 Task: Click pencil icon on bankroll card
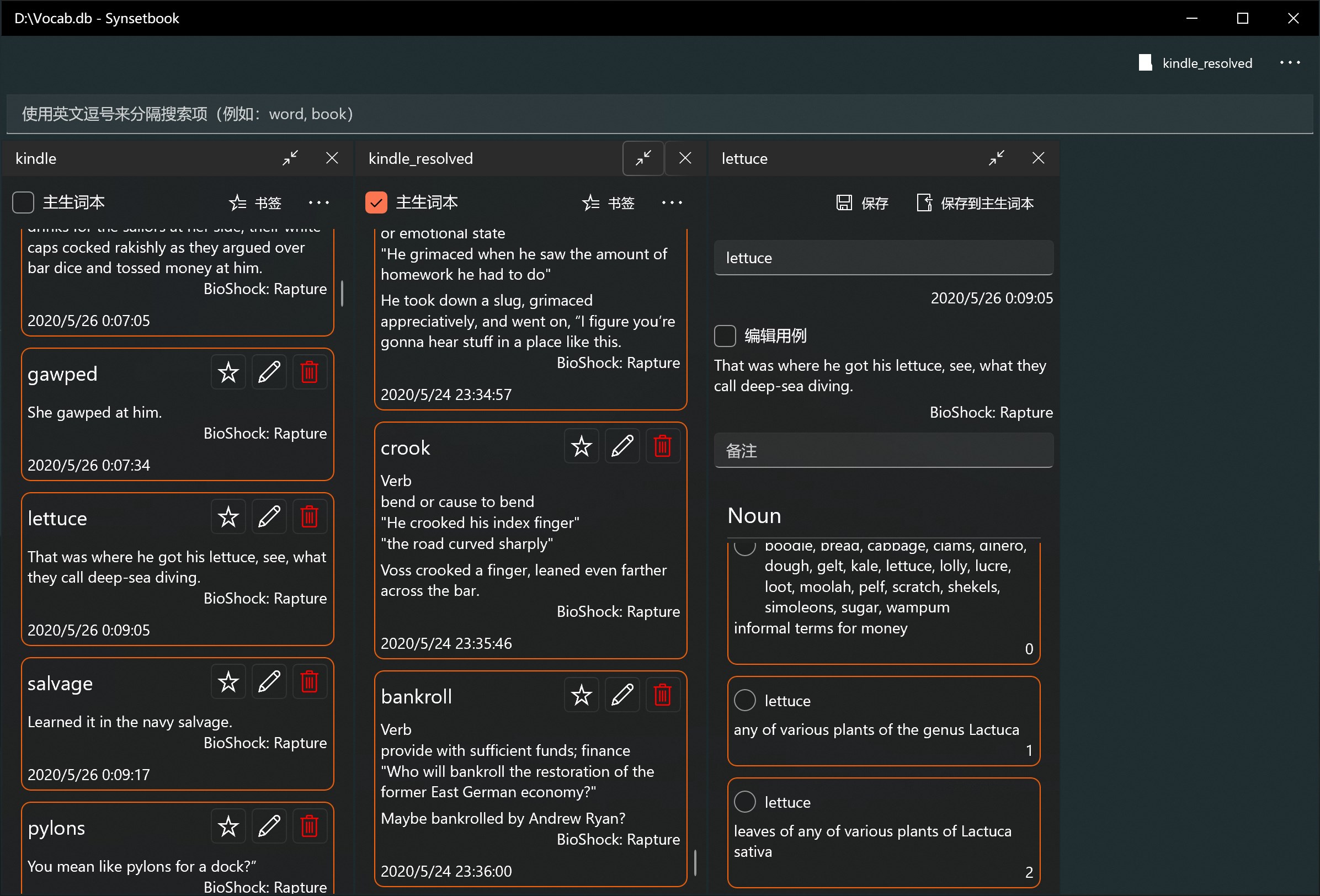(x=622, y=695)
